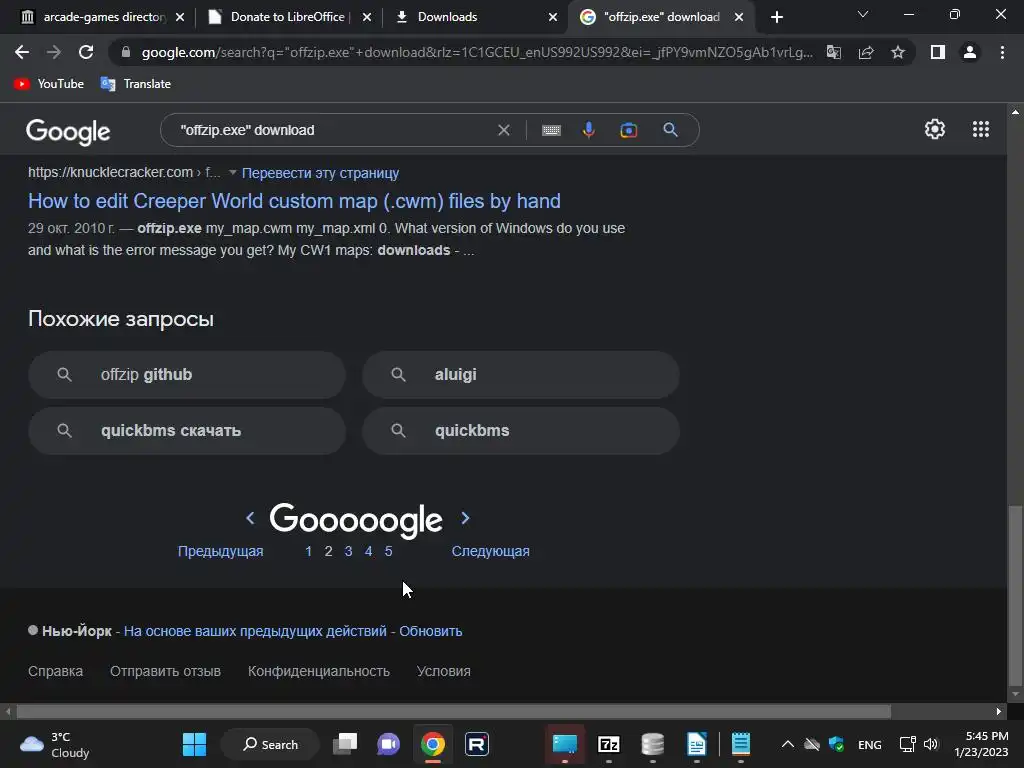Open results page 4
1024x768 pixels.
[x=368, y=551]
